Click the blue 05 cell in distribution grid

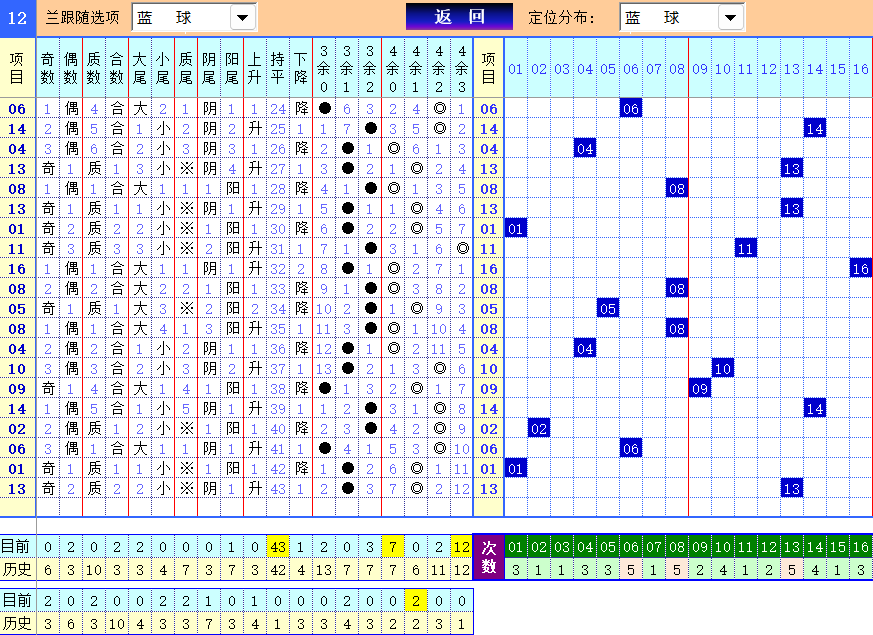[607, 309]
